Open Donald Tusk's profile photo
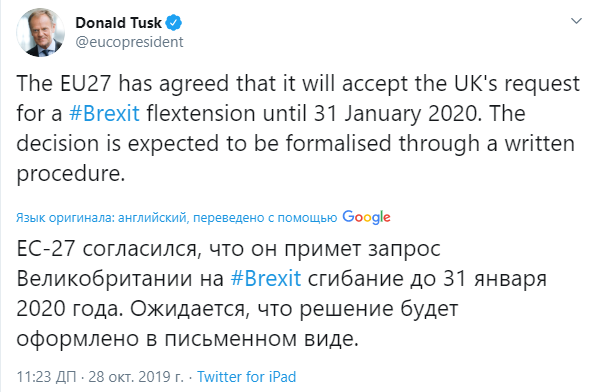This screenshot has width=596, height=392. (40, 33)
